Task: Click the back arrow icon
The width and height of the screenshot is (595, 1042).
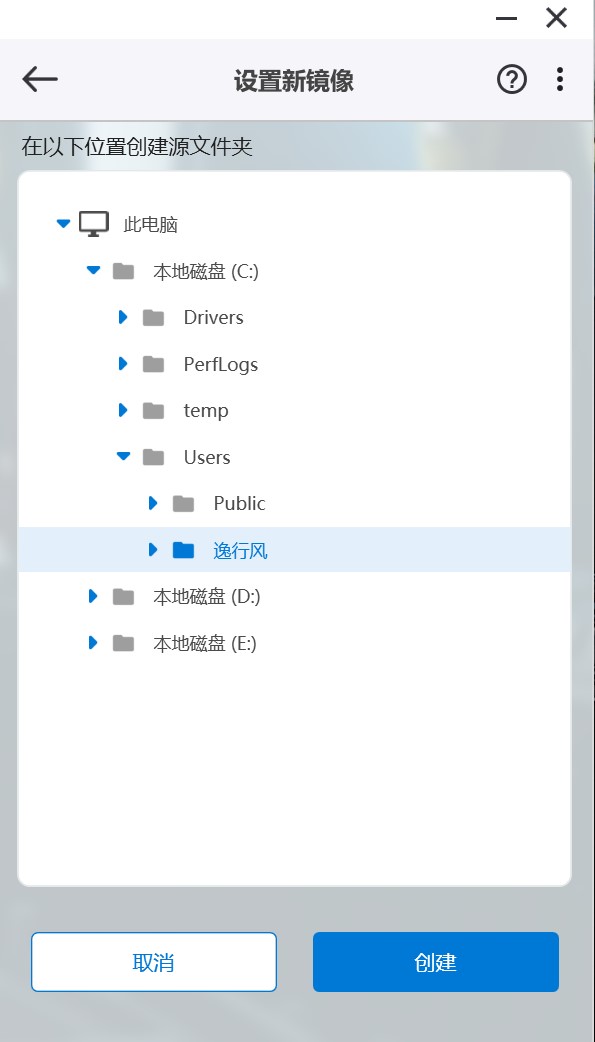Action: click(x=39, y=79)
